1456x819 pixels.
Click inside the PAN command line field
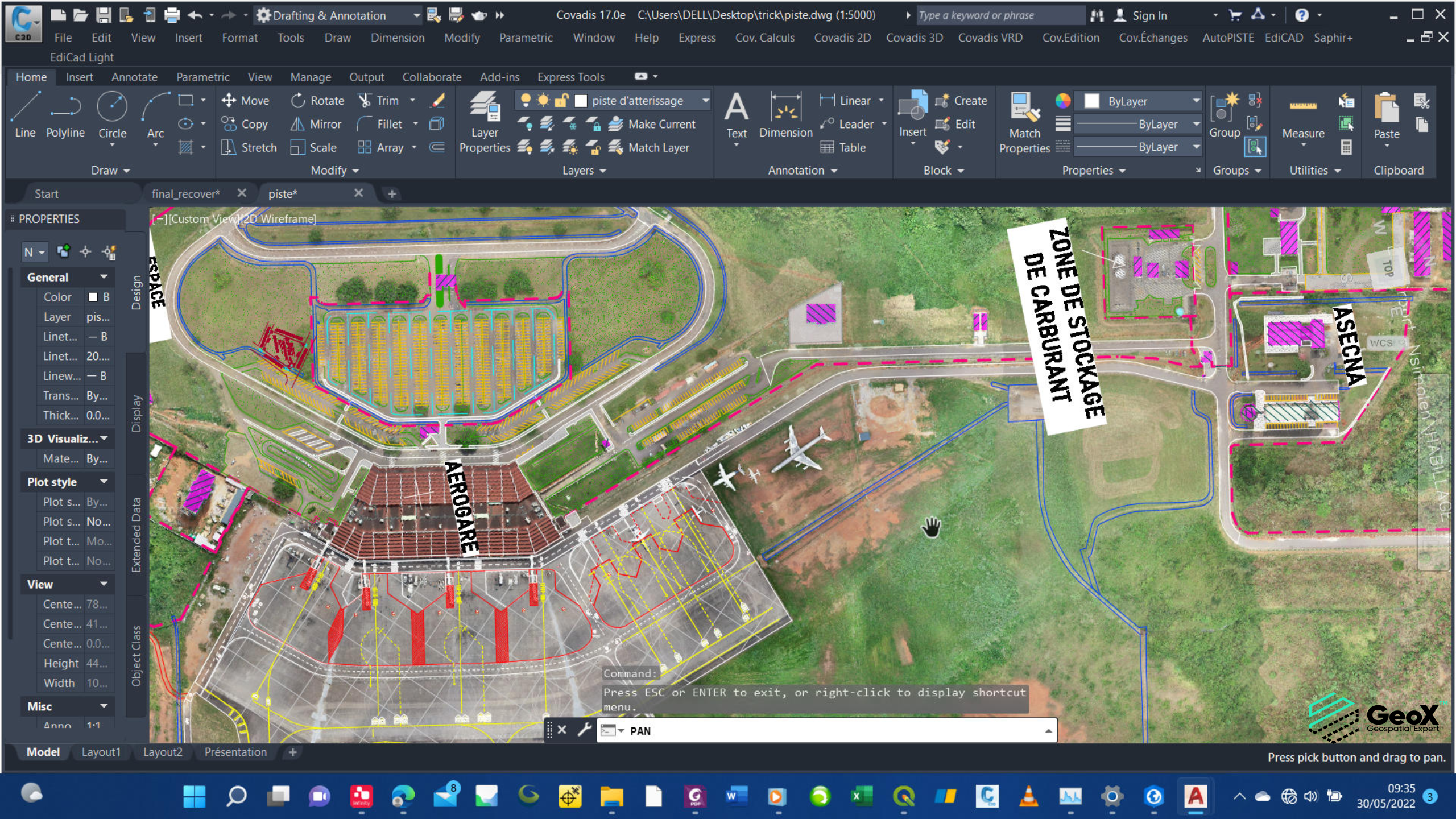796,731
